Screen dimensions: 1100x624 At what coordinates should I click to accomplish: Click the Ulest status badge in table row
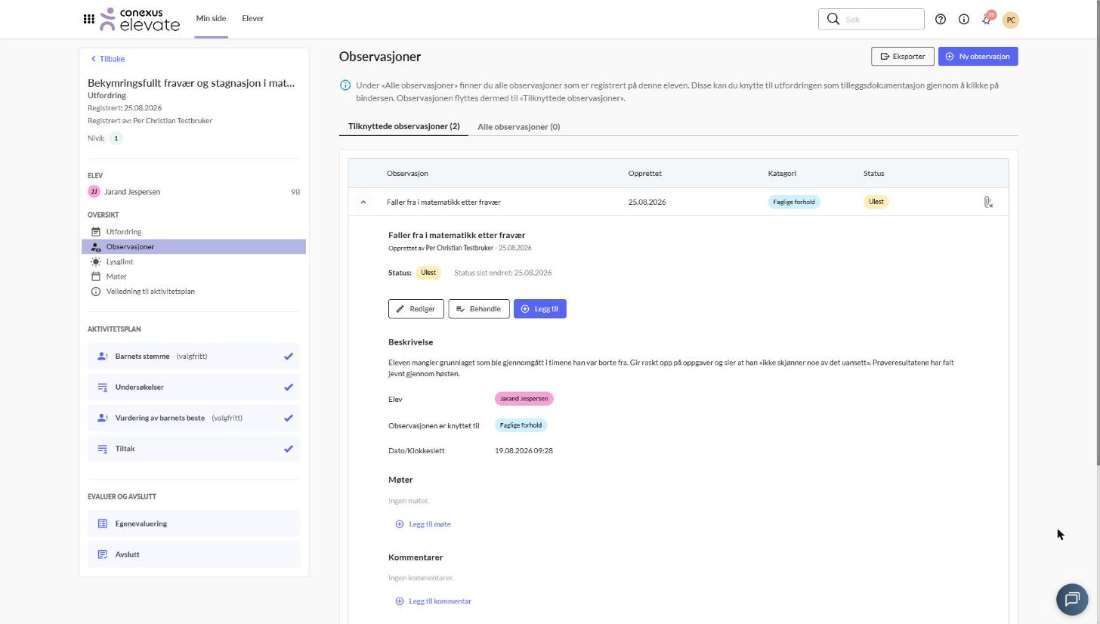coord(876,201)
